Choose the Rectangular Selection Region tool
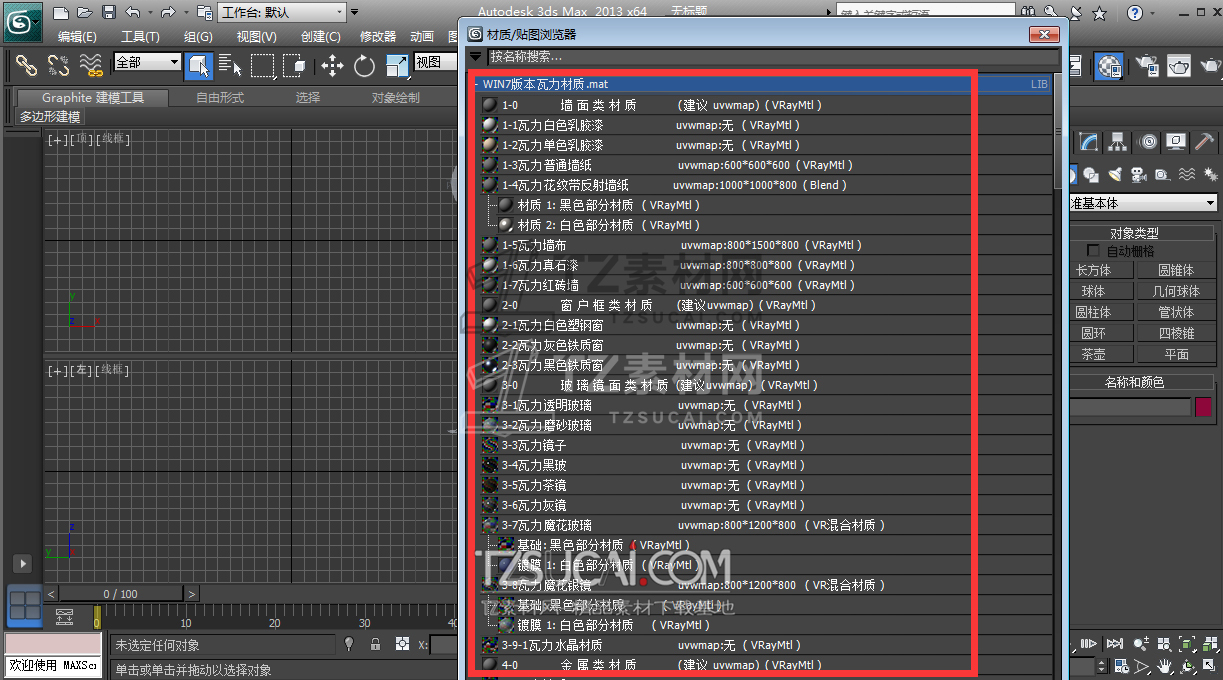The width and height of the screenshot is (1223, 680). [x=262, y=66]
